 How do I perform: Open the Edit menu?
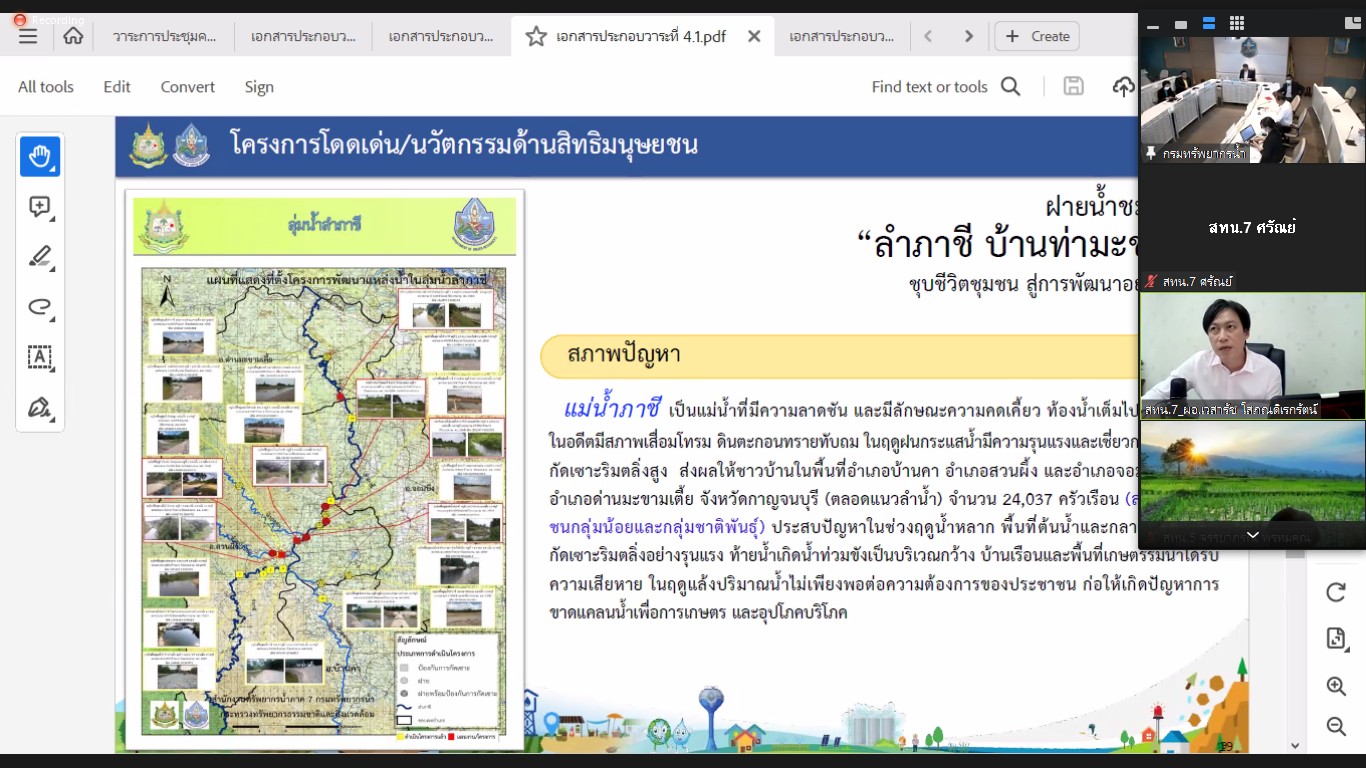(x=117, y=87)
